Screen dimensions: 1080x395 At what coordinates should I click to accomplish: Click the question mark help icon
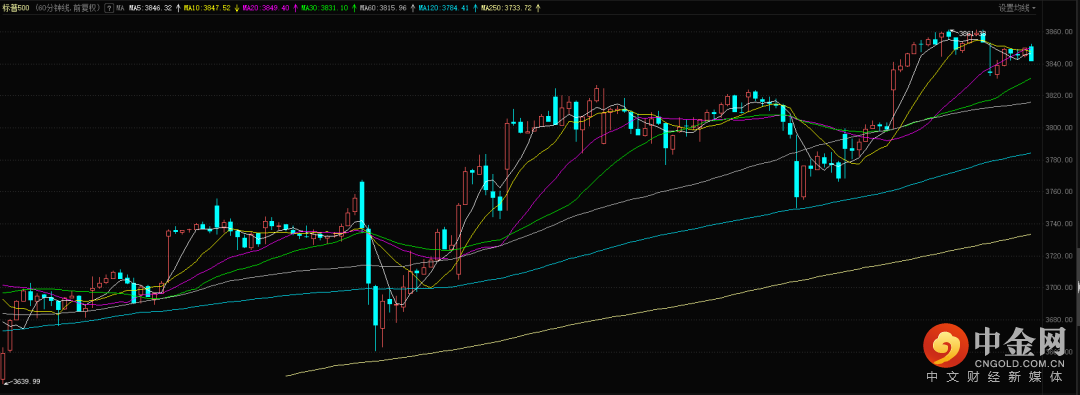click(110, 8)
